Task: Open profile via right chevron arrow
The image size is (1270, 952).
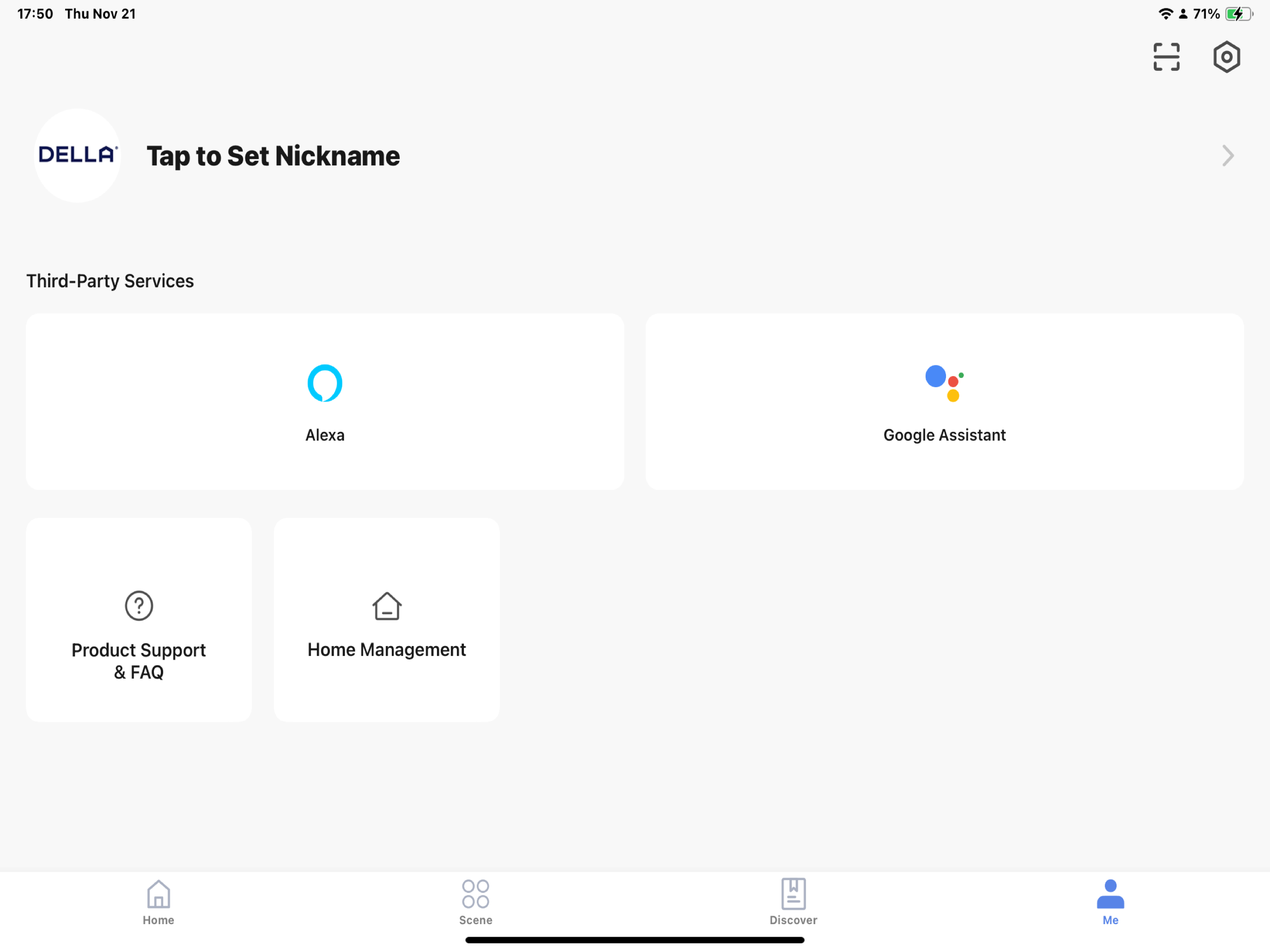Action: point(1228,156)
